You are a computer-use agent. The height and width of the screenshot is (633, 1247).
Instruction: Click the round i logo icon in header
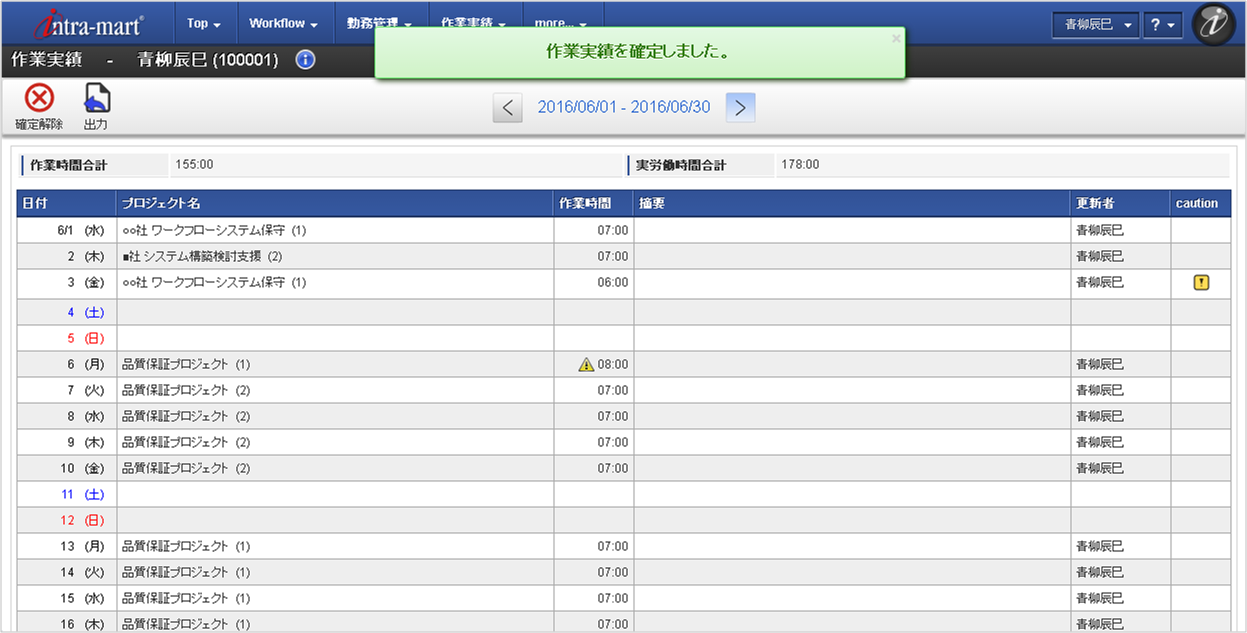1215,25
